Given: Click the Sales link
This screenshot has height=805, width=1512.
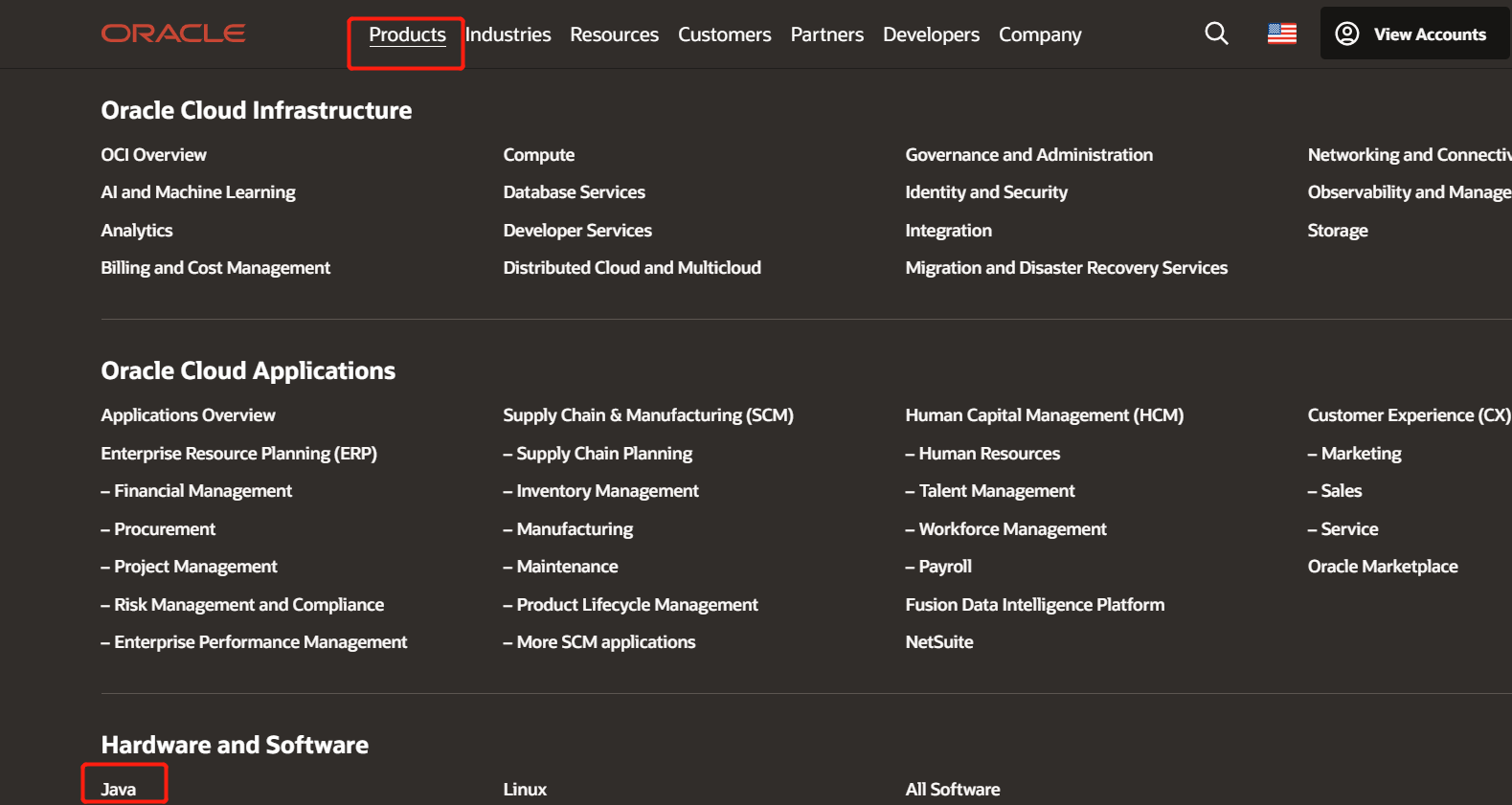Looking at the screenshot, I should tap(1335, 491).
